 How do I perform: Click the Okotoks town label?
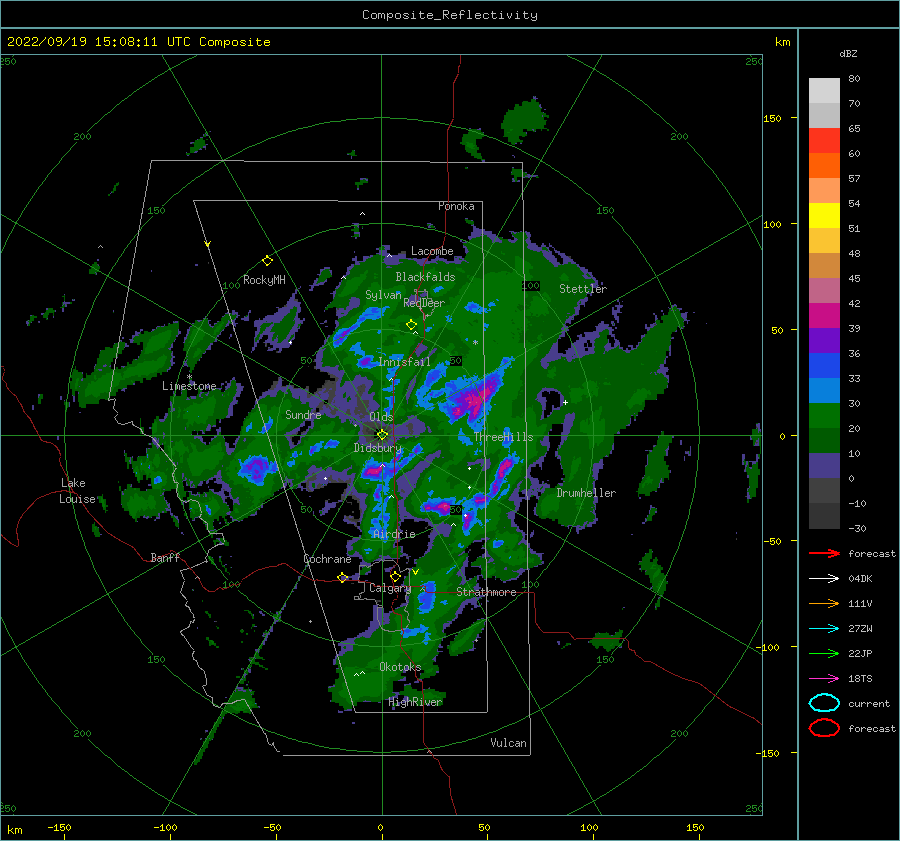click(x=400, y=666)
